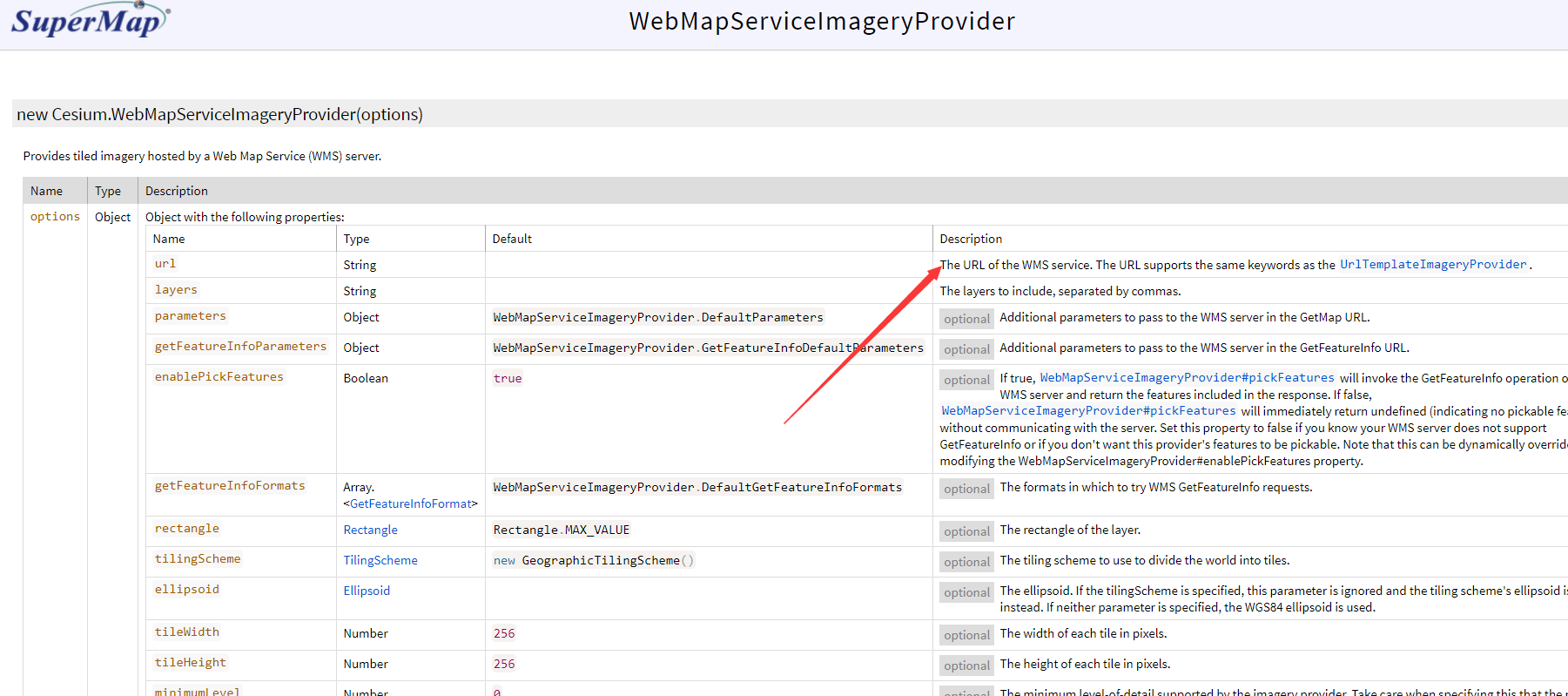Screen dimensions: 1568x696
Task: Open the Rectangle type link
Action: click(370, 530)
